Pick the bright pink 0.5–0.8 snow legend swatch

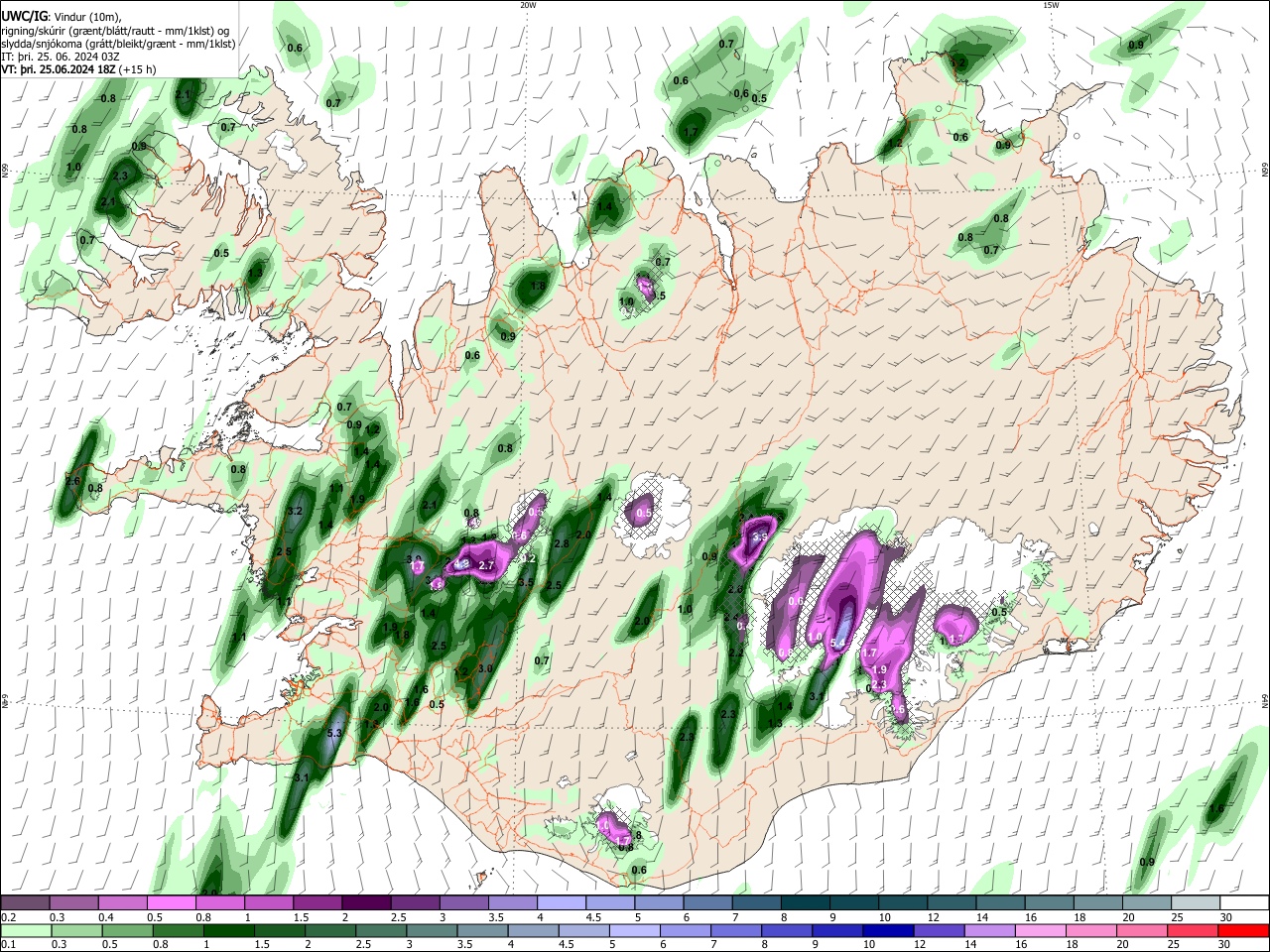pos(171,902)
